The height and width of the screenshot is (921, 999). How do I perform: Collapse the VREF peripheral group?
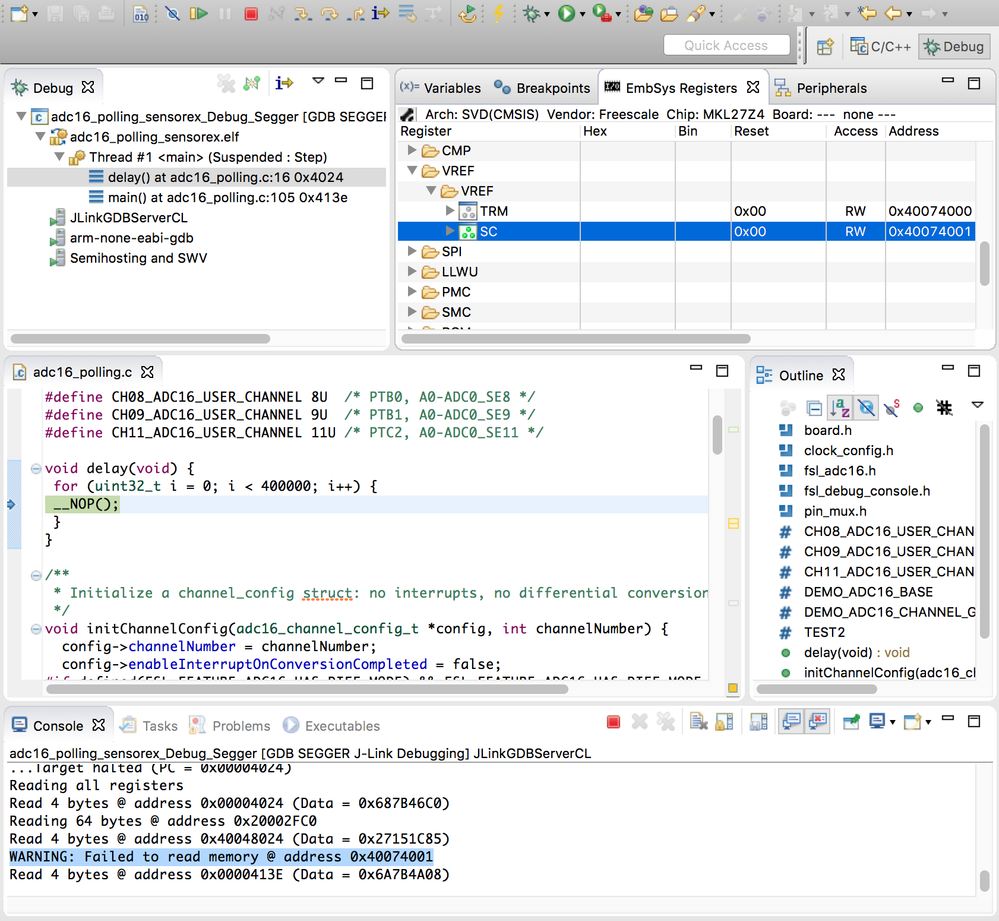coord(412,171)
